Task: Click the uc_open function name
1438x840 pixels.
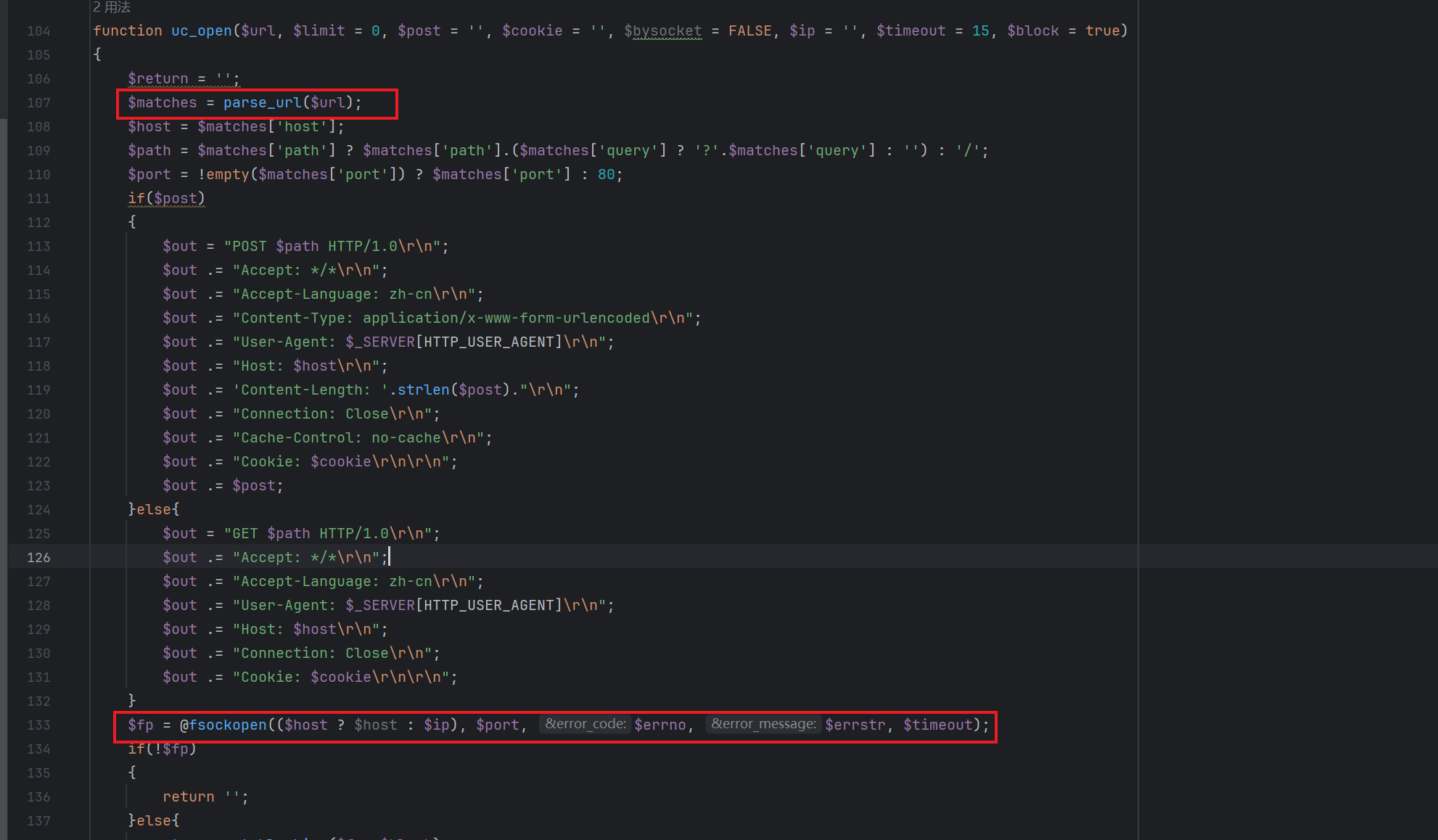Action: [x=201, y=30]
